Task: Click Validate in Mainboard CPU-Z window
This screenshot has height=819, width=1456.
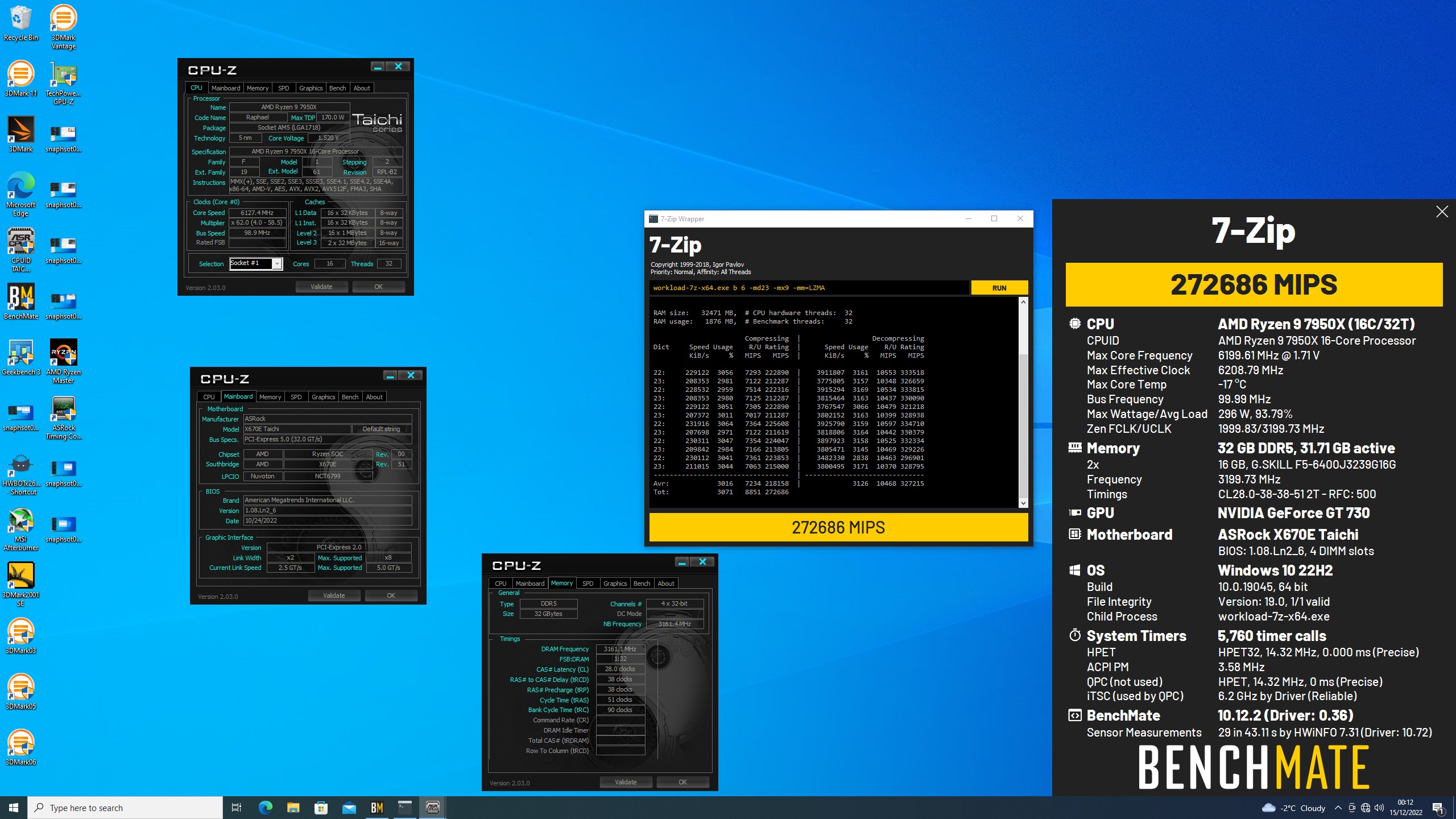Action: tap(334, 595)
